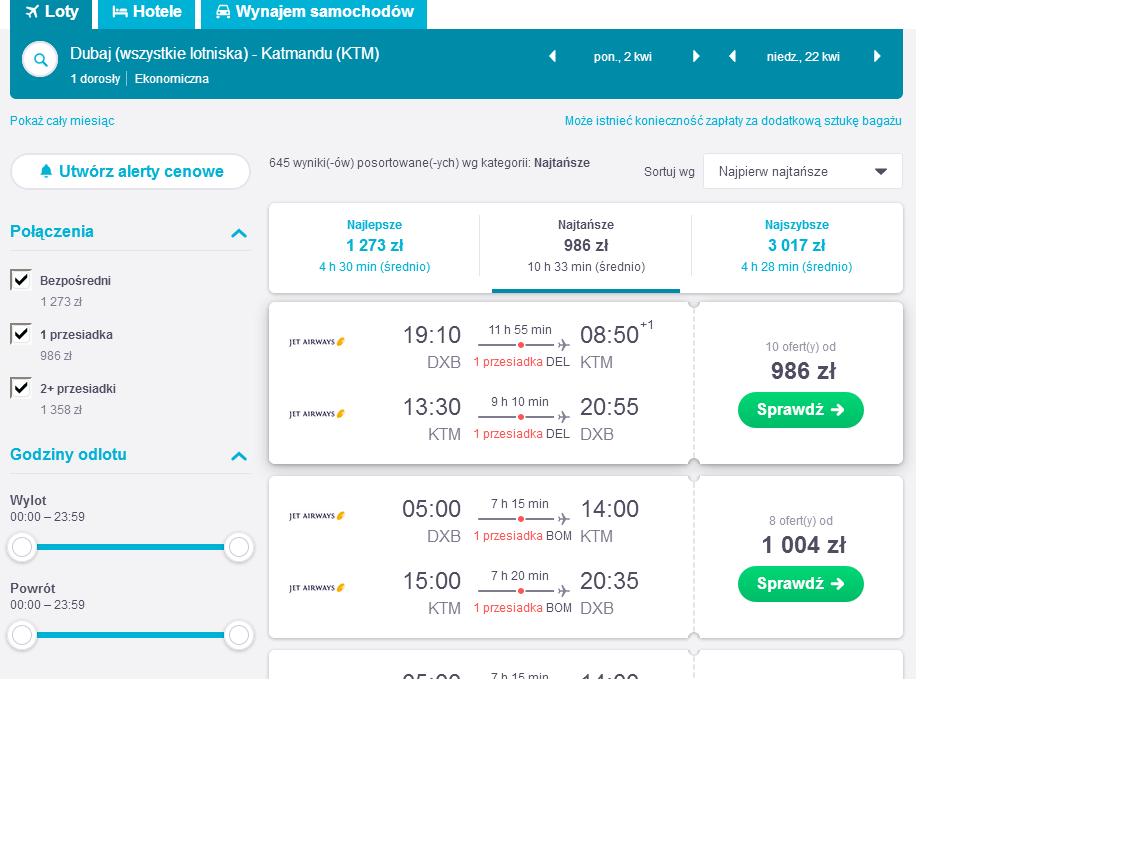Viewport: 1121px width, 841px height.
Task: Collapse the Połączenia filter section
Action: click(x=239, y=233)
